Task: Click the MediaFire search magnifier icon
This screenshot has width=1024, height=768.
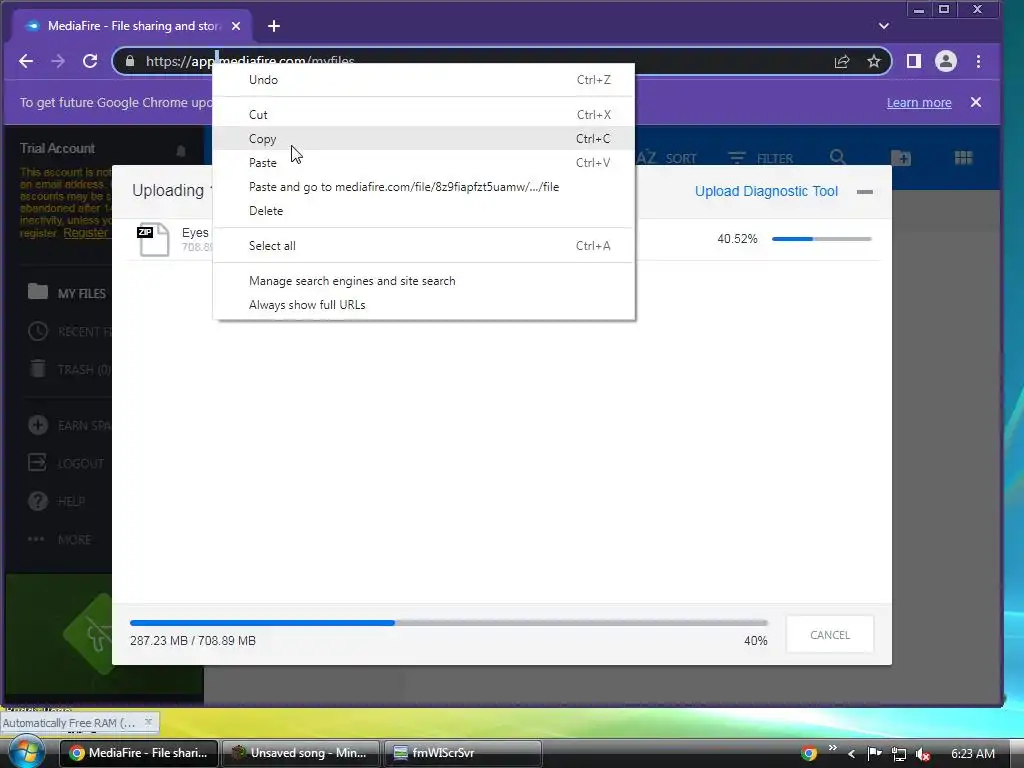Action: (x=838, y=157)
